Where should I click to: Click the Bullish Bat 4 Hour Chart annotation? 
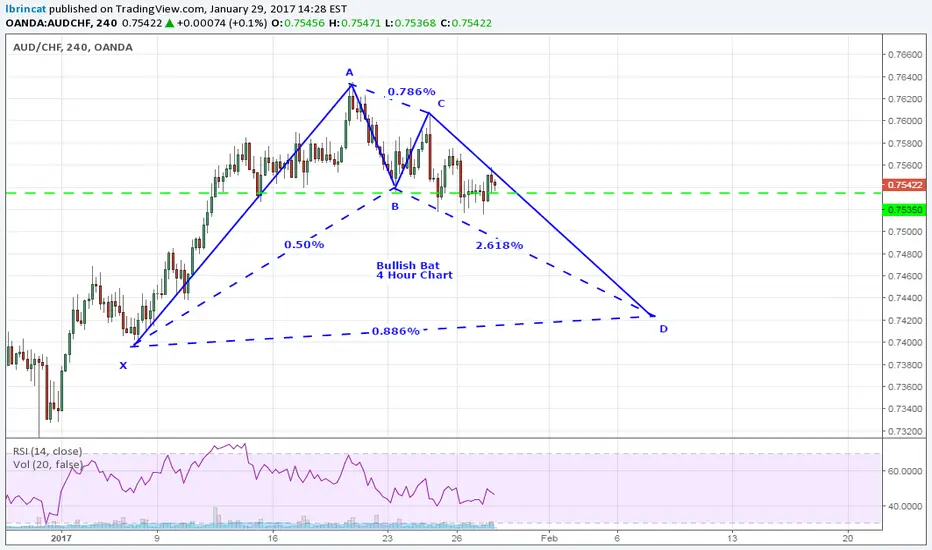[x=414, y=271]
